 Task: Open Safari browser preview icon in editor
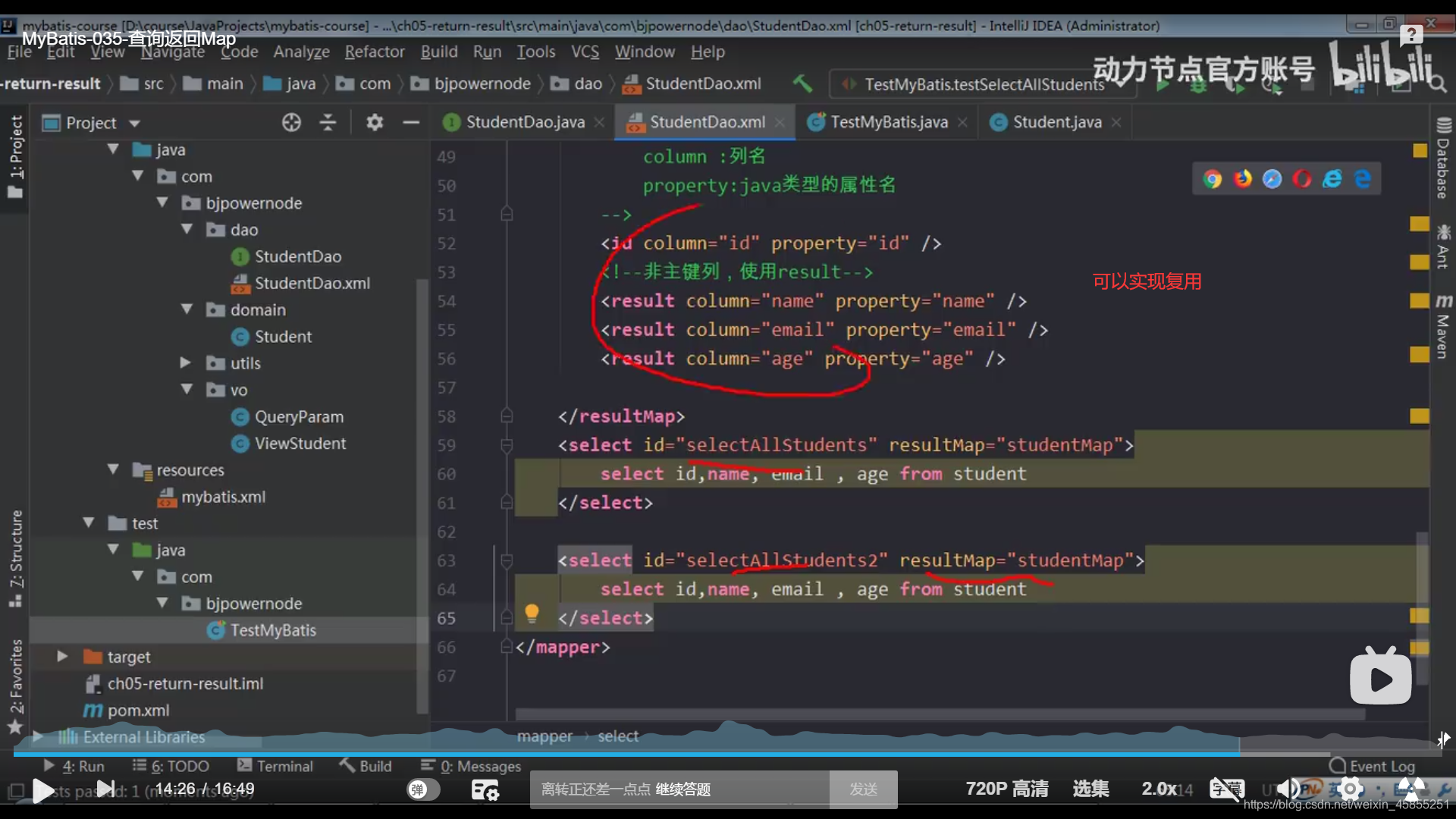[1272, 179]
